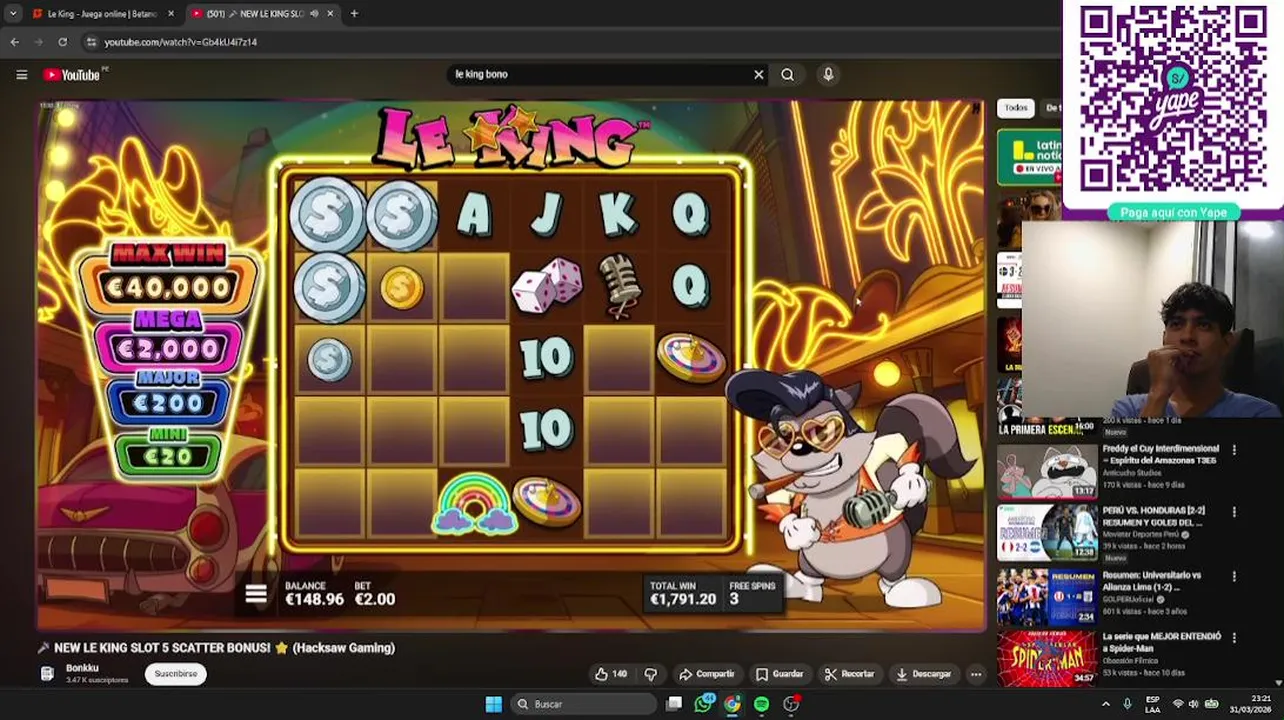
Task: Share the video via Compartir
Action: (706, 674)
